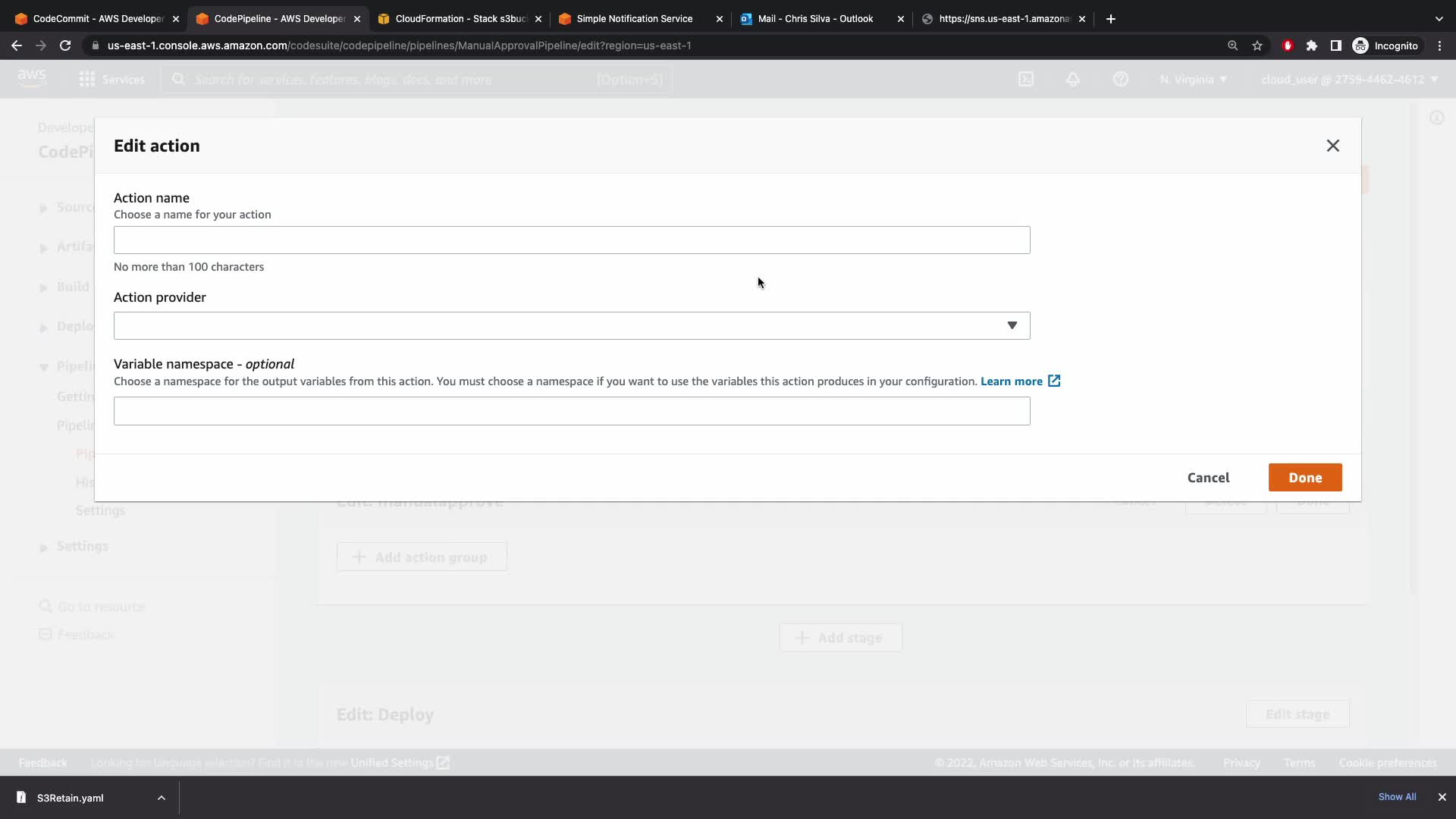Click the browser back arrow

[17, 45]
